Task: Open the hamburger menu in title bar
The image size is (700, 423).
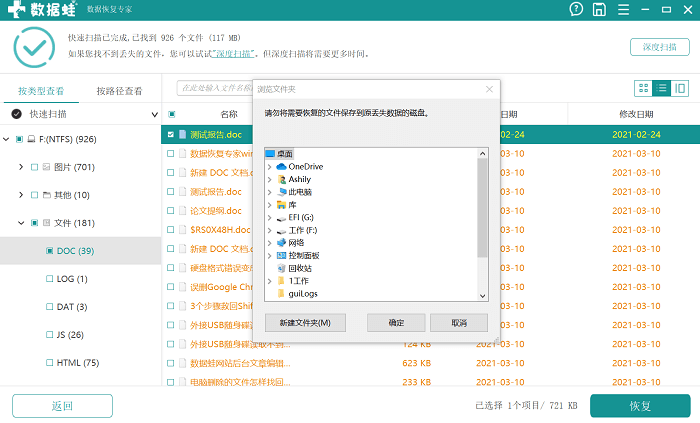Action: (x=622, y=9)
